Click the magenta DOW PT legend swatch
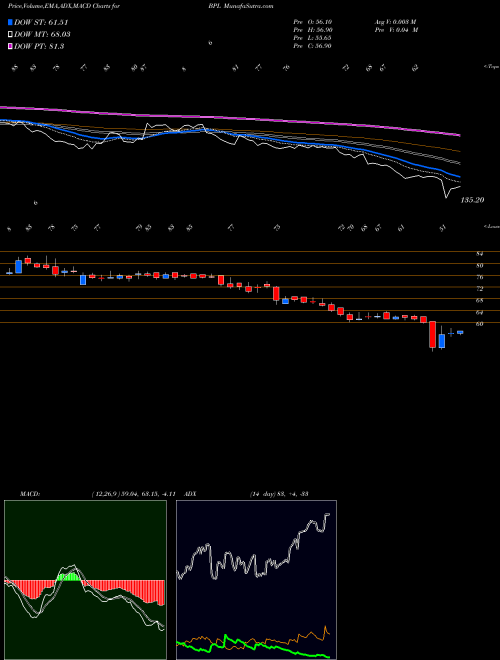This screenshot has height=660, width=500. click(x=11, y=46)
